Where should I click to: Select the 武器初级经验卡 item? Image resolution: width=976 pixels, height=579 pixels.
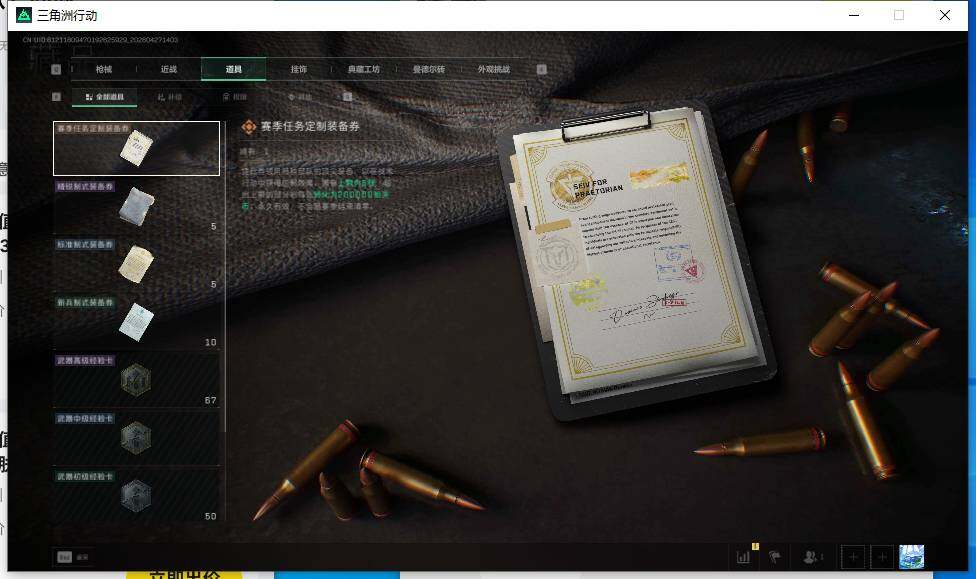[x=136, y=496]
